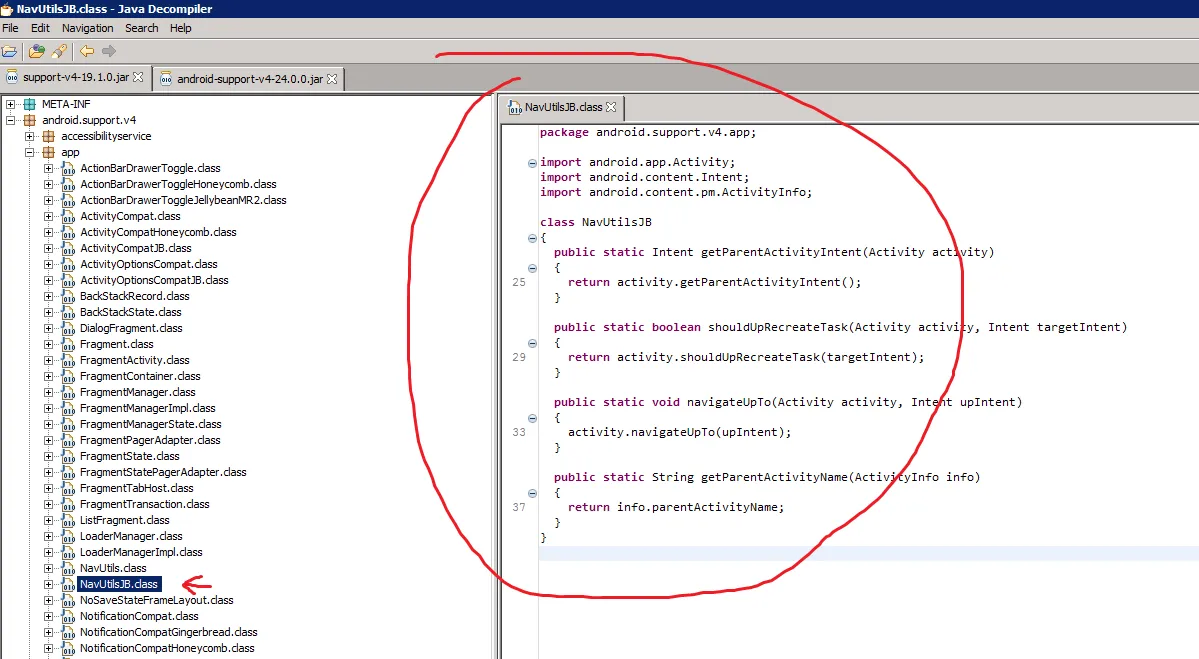Image resolution: width=1199 pixels, height=659 pixels.
Task: Expand the accessibilityservice package node
Action: [30, 136]
